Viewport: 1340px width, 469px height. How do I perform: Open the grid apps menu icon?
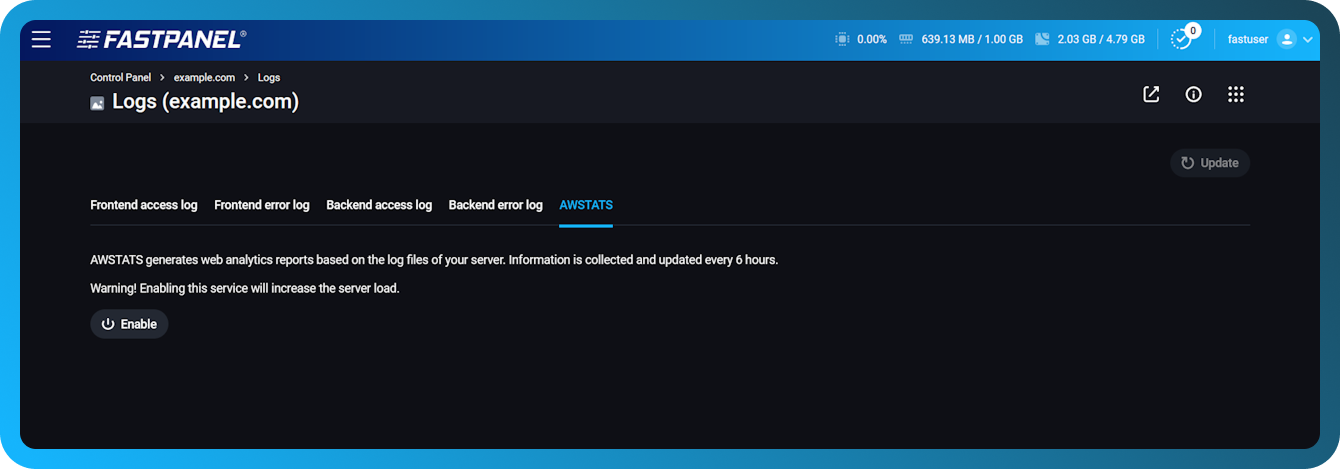click(1236, 94)
